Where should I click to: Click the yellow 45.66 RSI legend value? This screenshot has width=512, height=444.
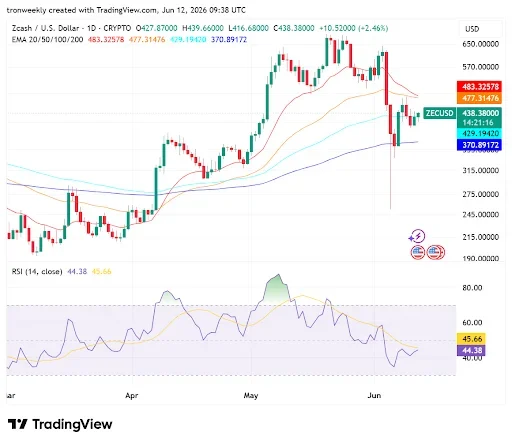point(101,272)
